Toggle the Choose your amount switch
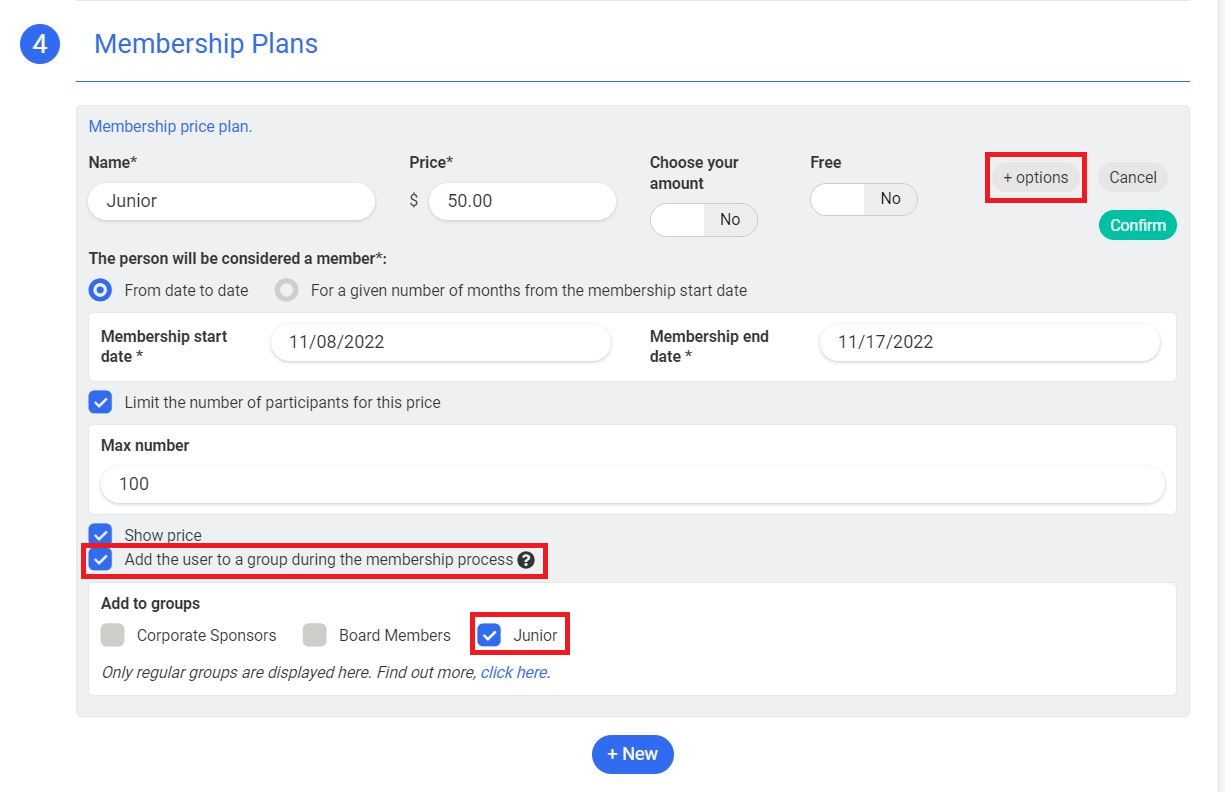The width and height of the screenshot is (1225, 792). (703, 219)
